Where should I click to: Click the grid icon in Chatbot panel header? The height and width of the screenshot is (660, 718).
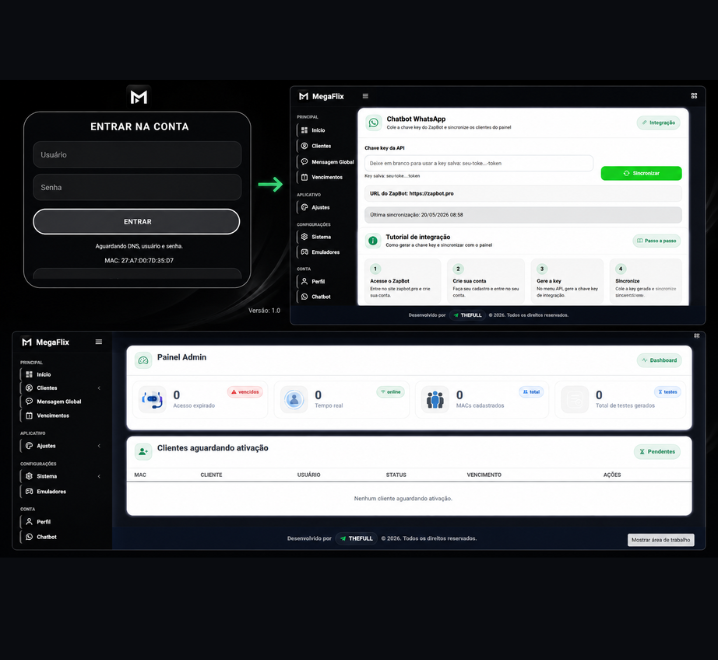tap(694, 96)
